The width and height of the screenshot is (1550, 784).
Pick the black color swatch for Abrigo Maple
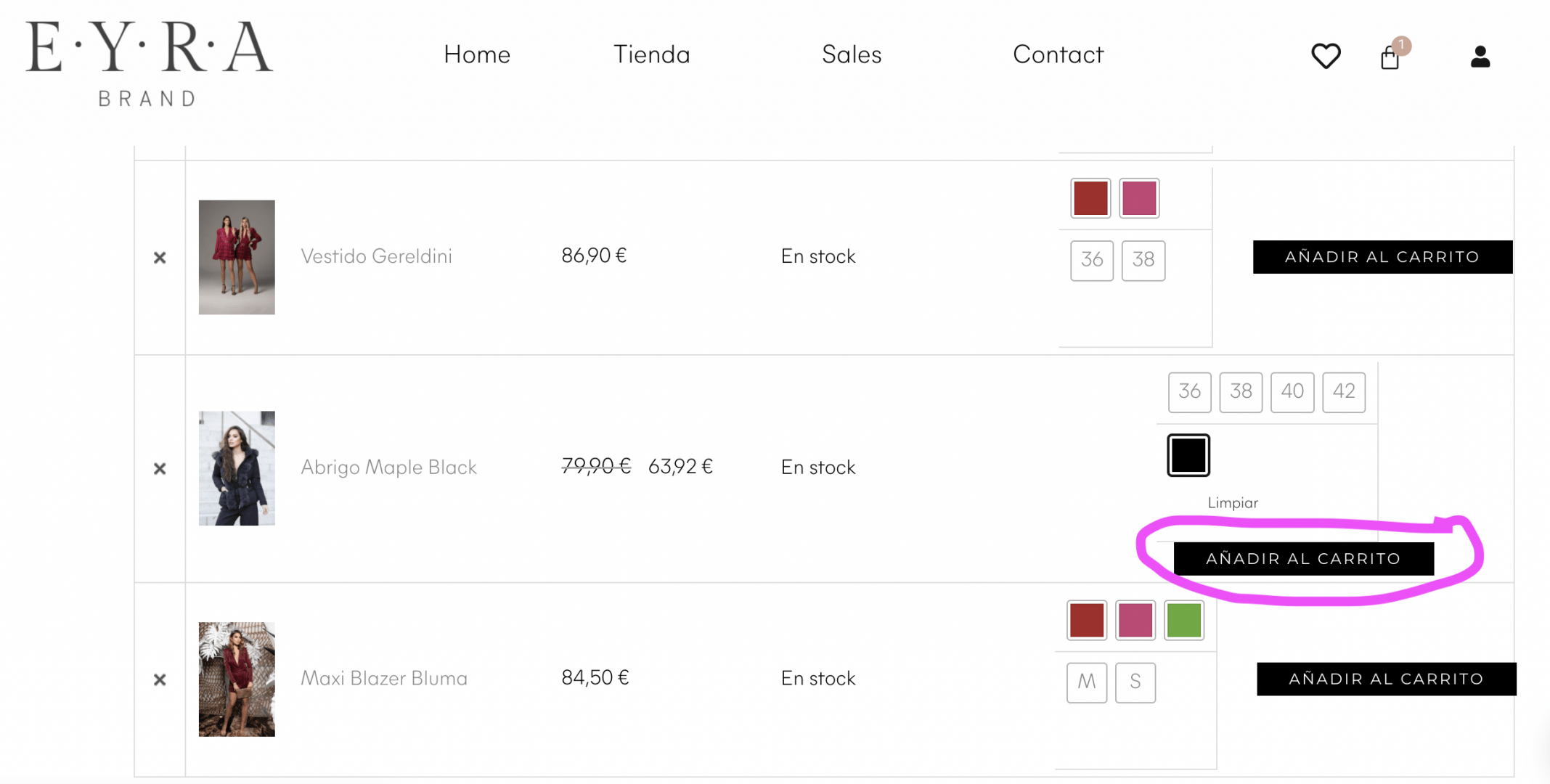coord(1188,455)
